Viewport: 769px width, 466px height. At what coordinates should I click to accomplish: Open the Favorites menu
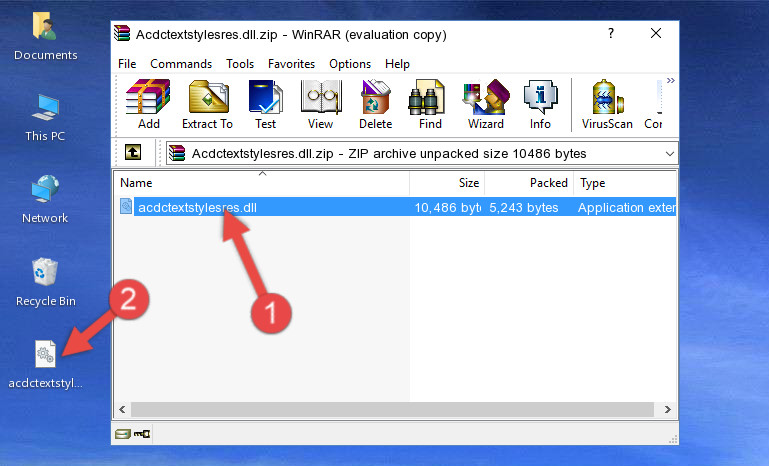pyautogui.click(x=291, y=64)
